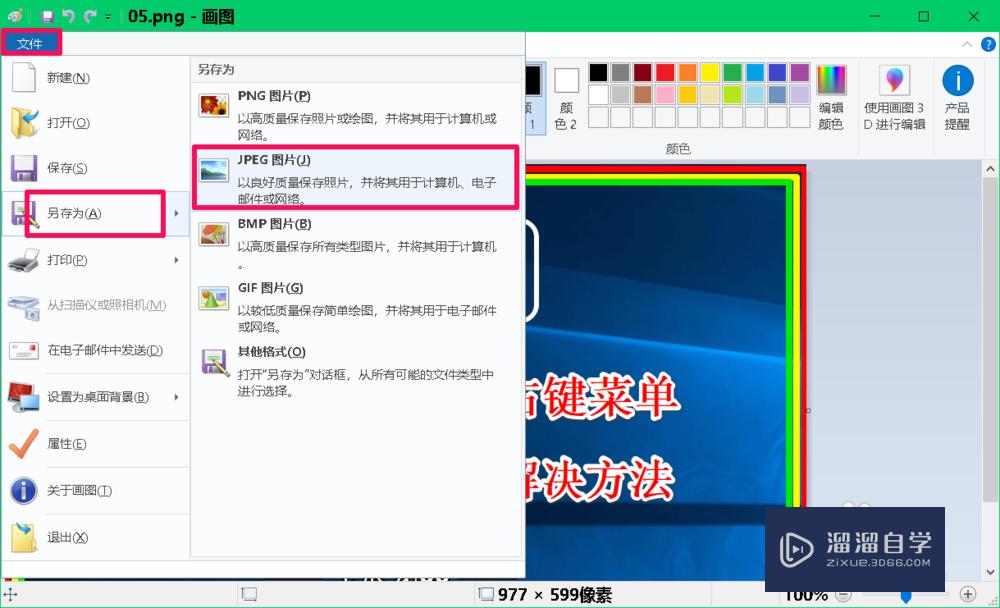Expand the Print submenu arrow

coord(177,260)
